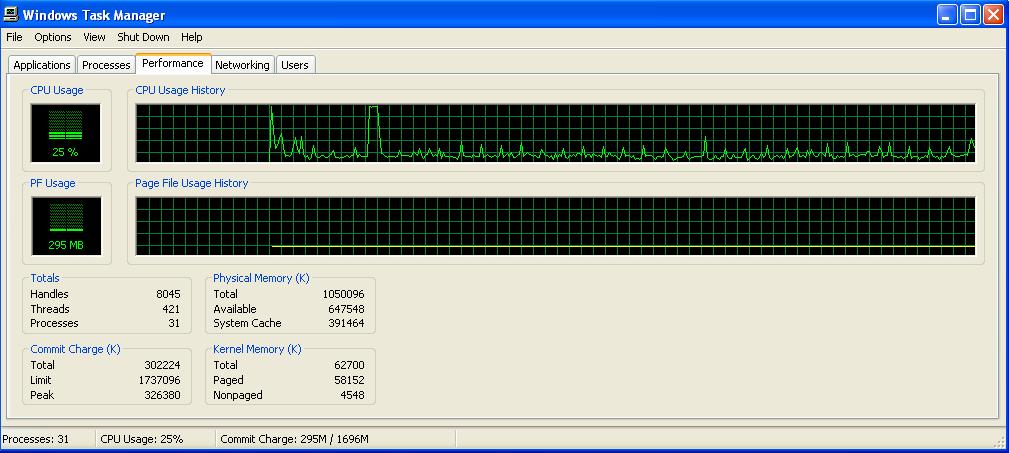Image resolution: width=1009 pixels, height=453 pixels.
Task: Click the Nonpaged label in Kernel Memory
Action: click(237, 395)
